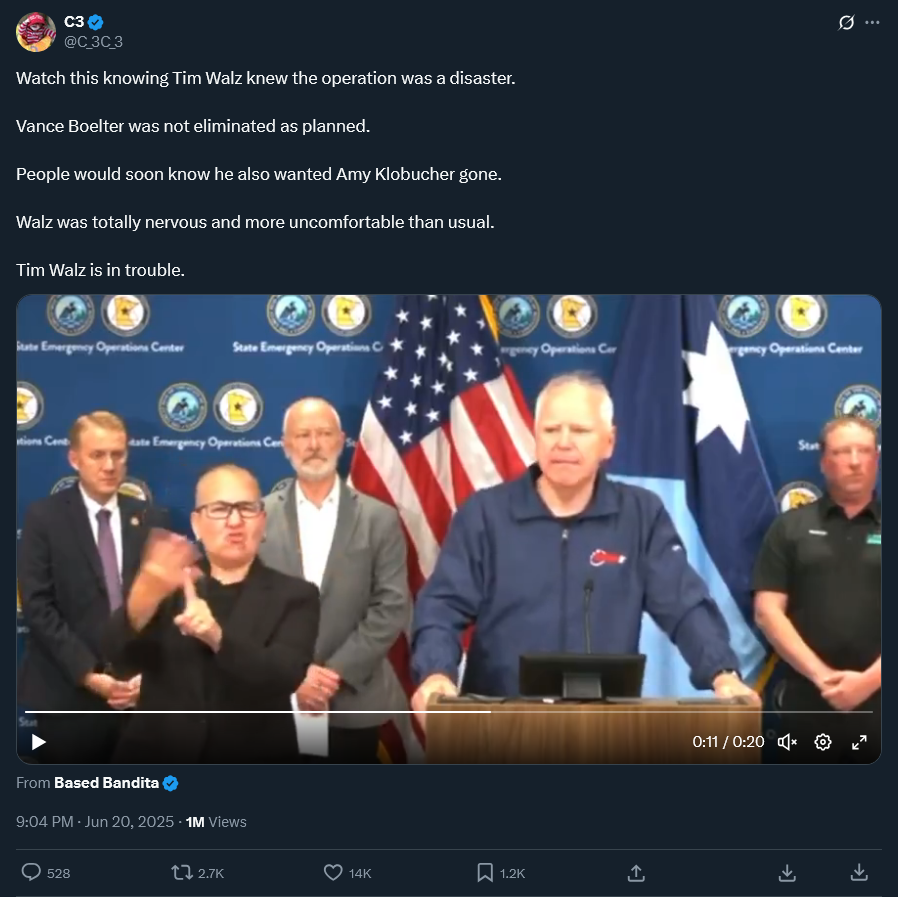Open the C3 profile avatar
The width and height of the screenshot is (898, 897).
pos(36,32)
